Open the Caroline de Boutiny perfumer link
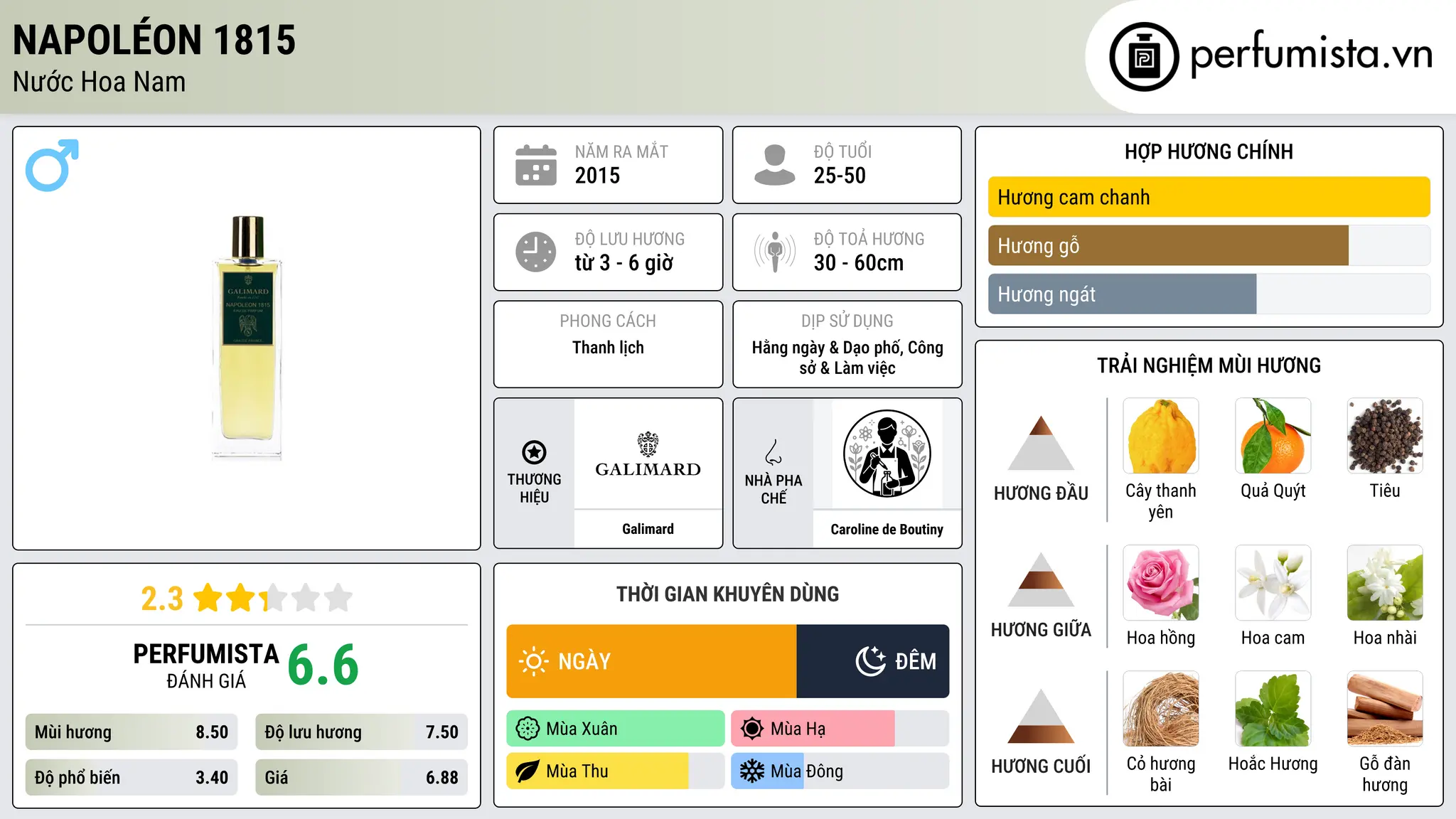The image size is (1456, 819). coord(887,529)
